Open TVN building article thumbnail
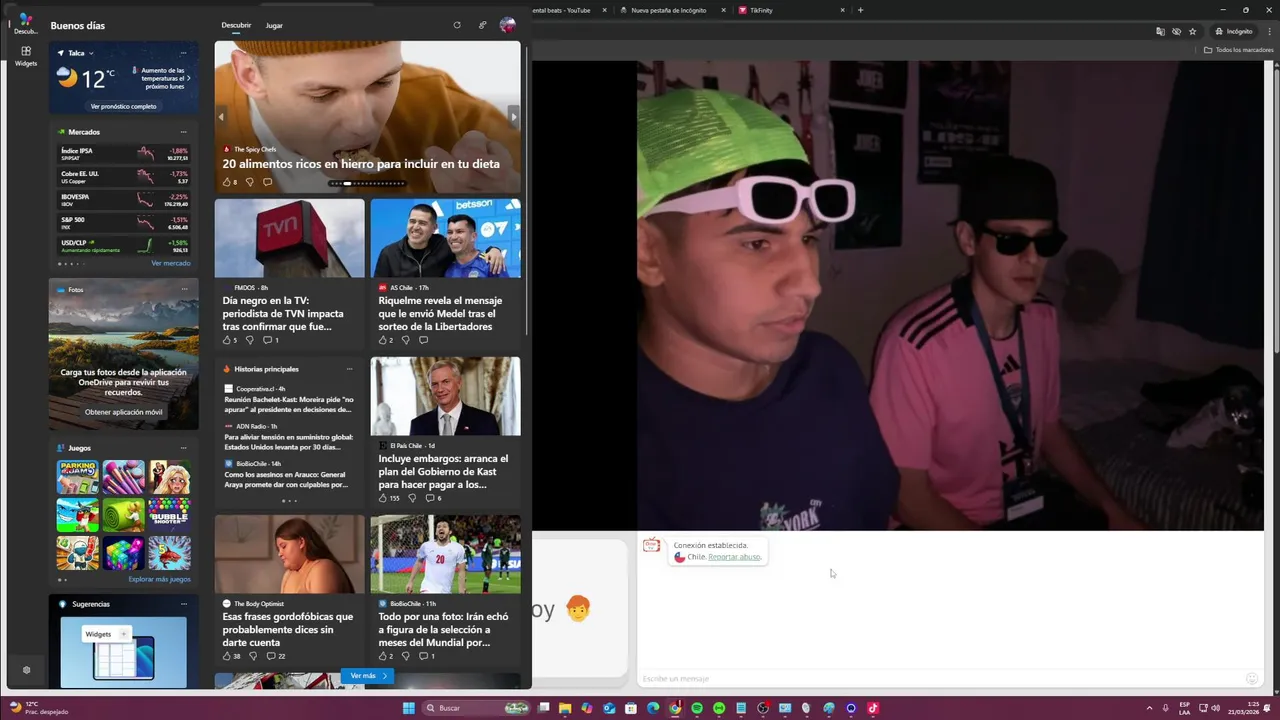This screenshot has height=720, width=1280. point(290,238)
